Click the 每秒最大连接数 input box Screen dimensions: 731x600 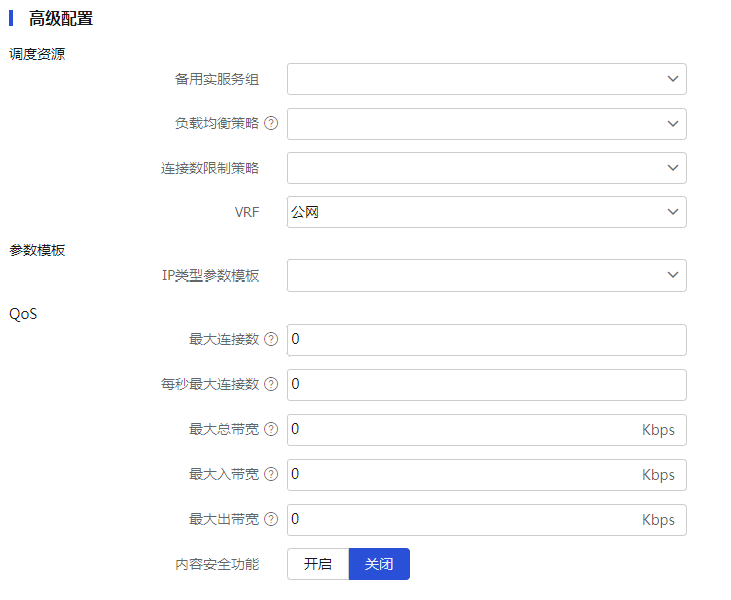(x=487, y=385)
